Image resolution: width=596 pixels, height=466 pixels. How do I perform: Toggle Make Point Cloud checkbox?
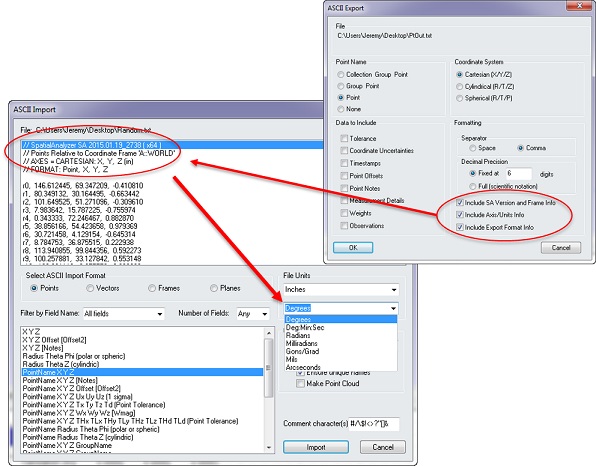[300, 384]
